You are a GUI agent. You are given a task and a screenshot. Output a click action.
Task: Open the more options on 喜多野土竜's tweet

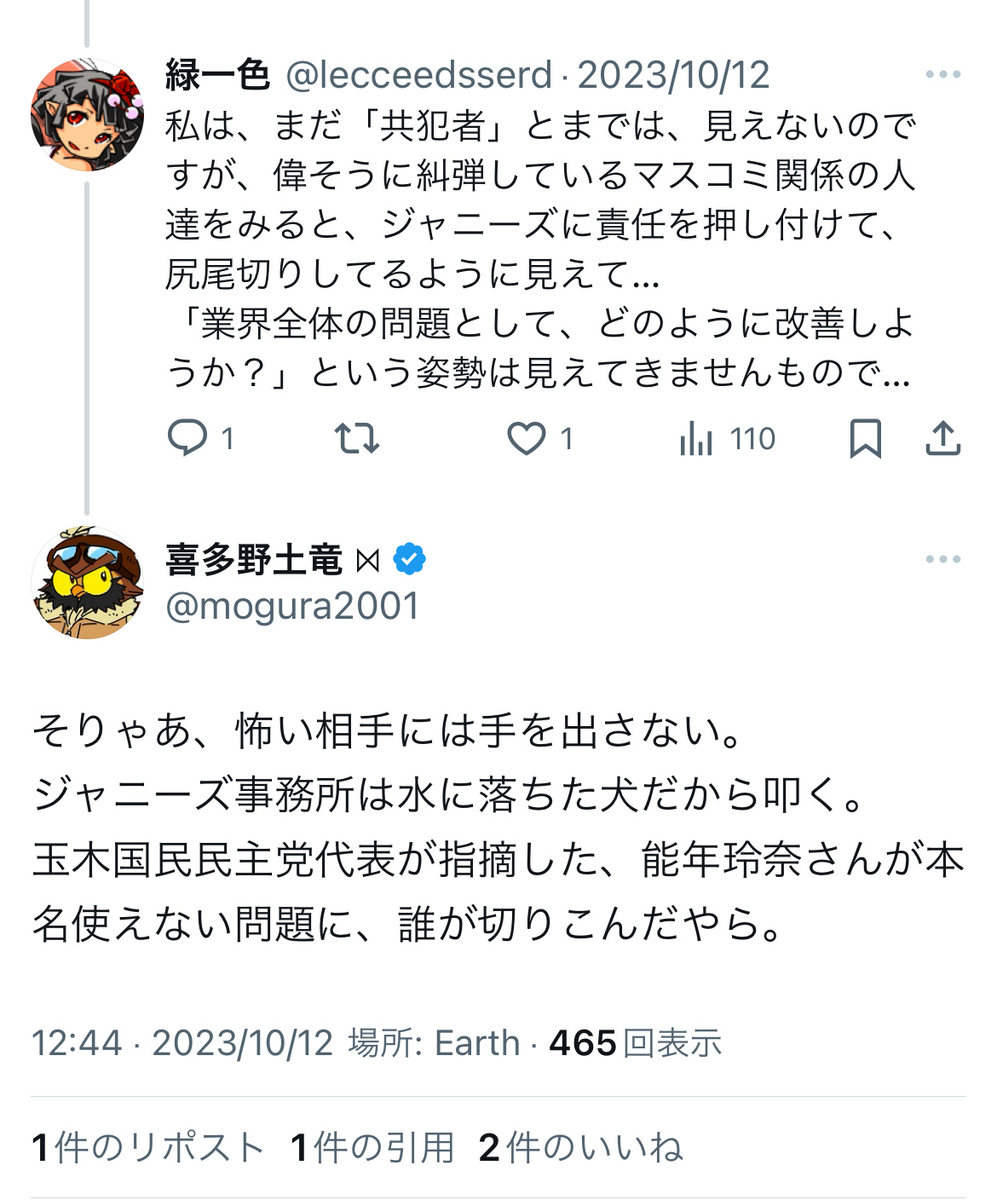942,560
